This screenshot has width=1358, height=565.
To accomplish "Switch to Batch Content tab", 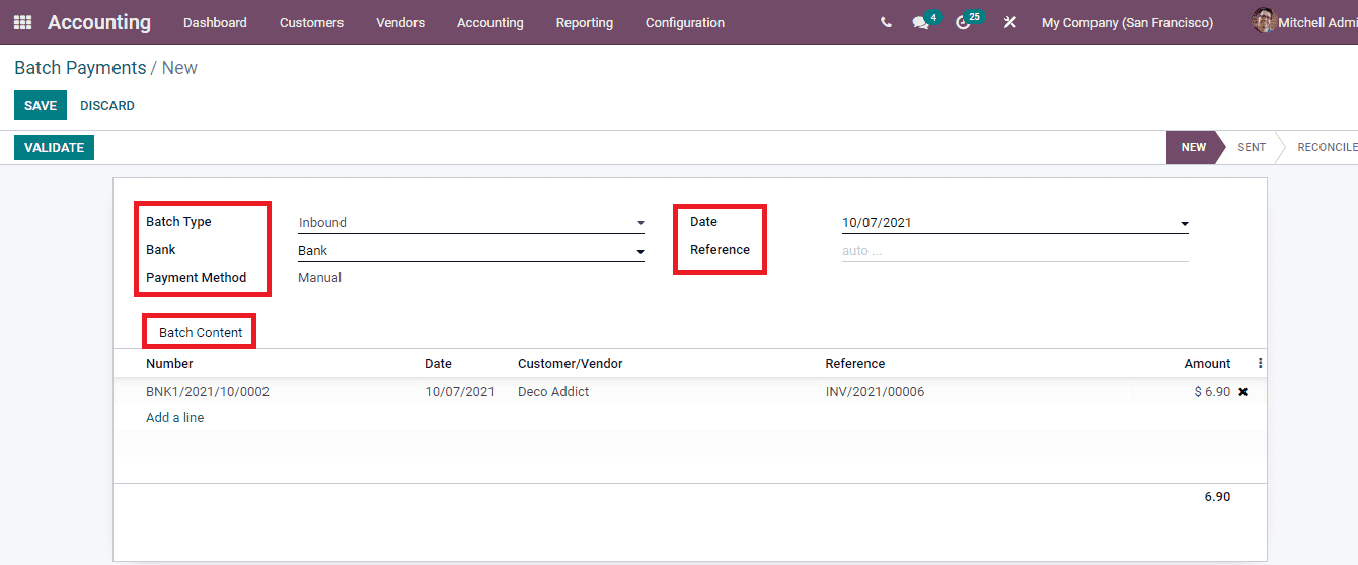I will (200, 332).
